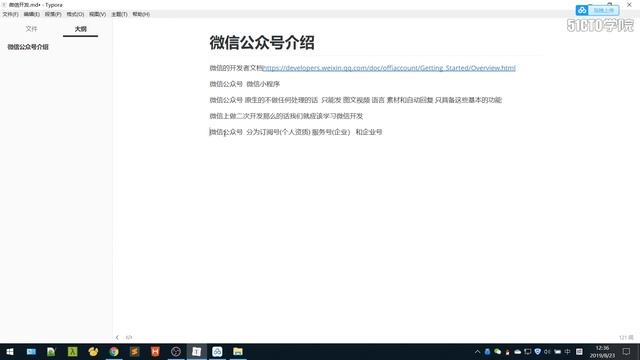Open the dark circular app in taskbar
The width and height of the screenshot is (640, 360).
click(176, 351)
